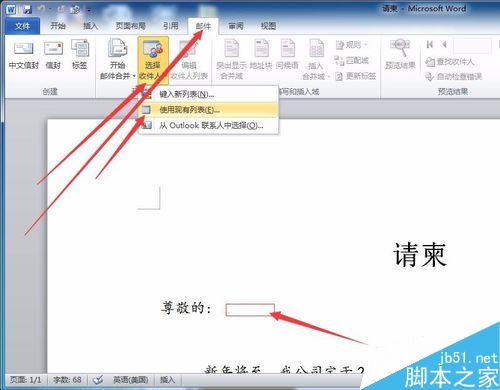The image size is (500, 390).
Task: Go to first record arrow in preview group
Action: point(430,44)
